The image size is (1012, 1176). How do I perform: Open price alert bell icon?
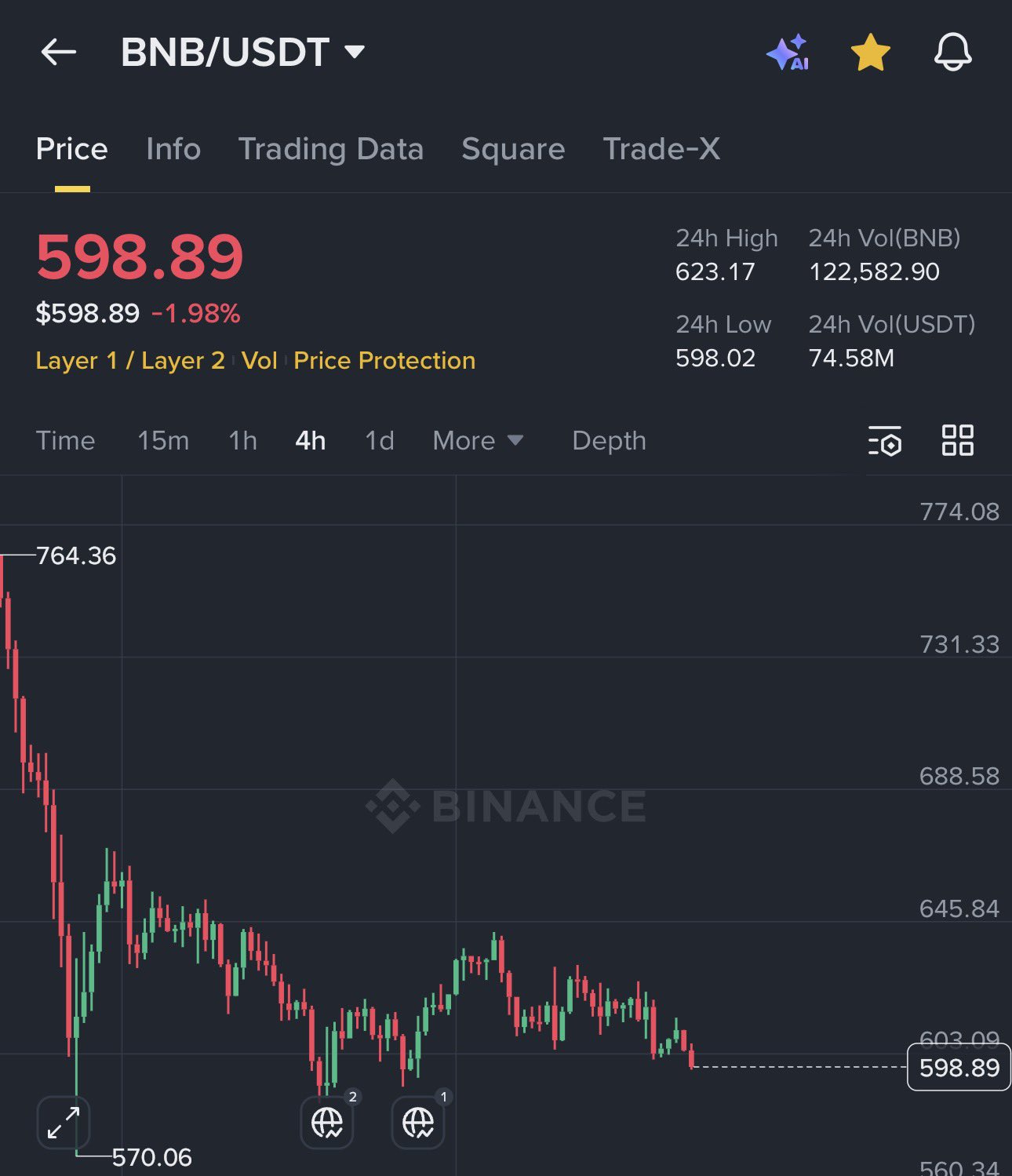point(952,53)
